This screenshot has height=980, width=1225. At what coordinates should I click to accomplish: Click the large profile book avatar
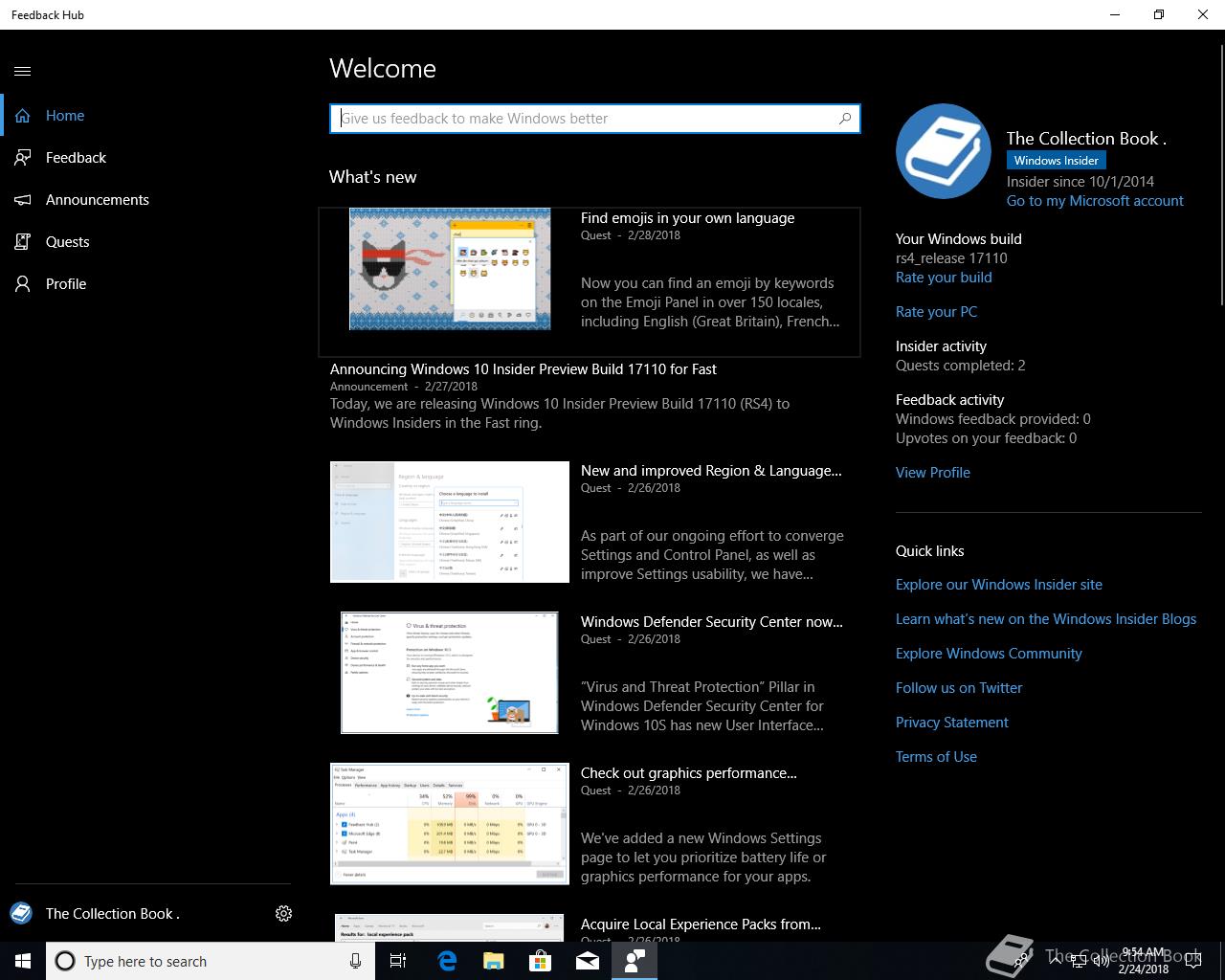pos(944,151)
